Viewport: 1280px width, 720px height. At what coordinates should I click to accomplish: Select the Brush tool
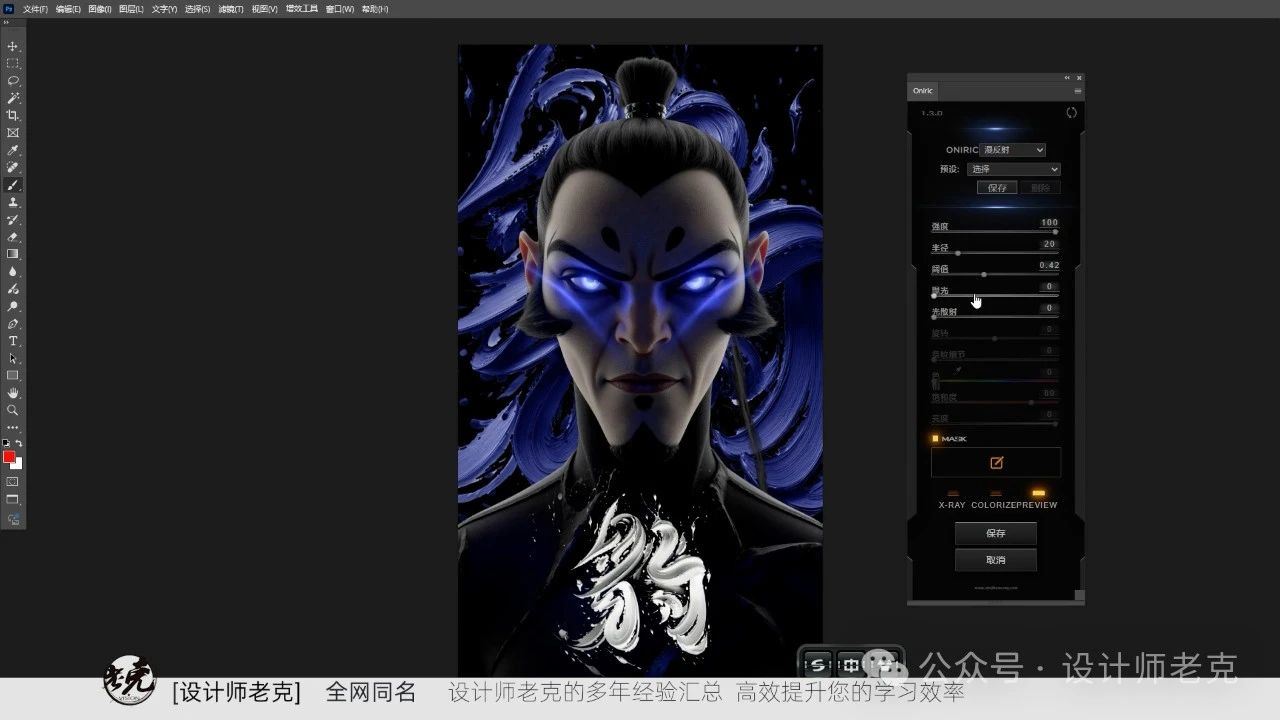13,185
